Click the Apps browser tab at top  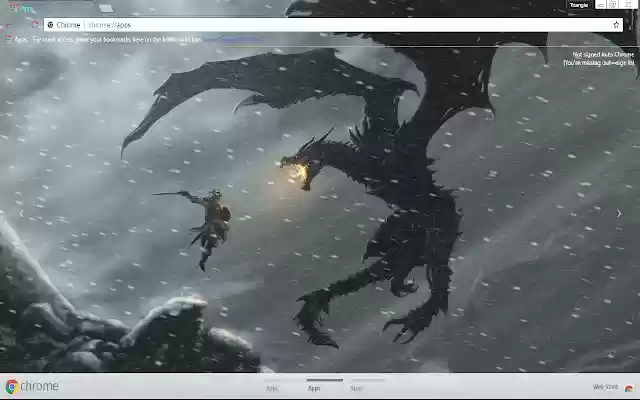click(49, 8)
